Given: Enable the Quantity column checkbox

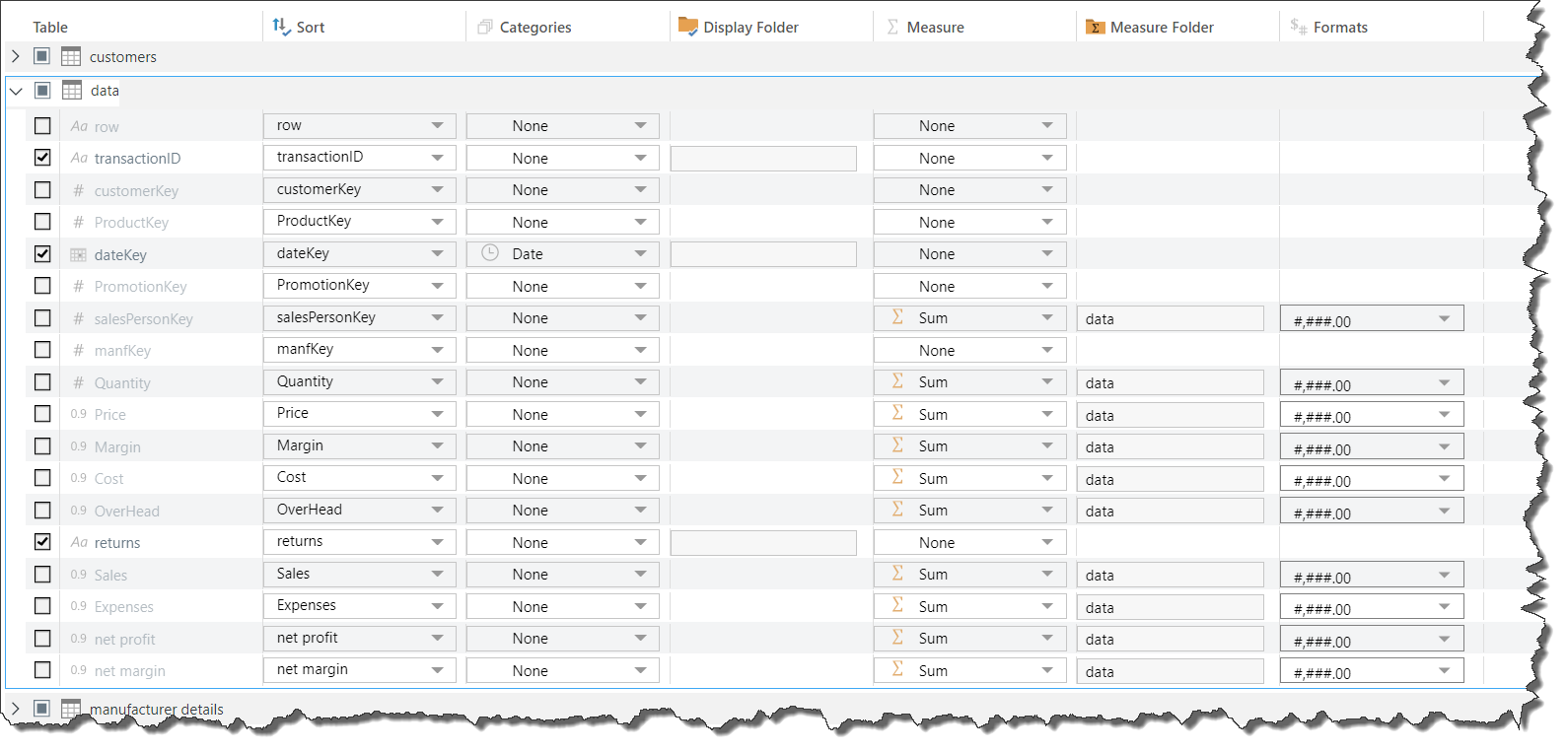Looking at the screenshot, I should 42,382.
